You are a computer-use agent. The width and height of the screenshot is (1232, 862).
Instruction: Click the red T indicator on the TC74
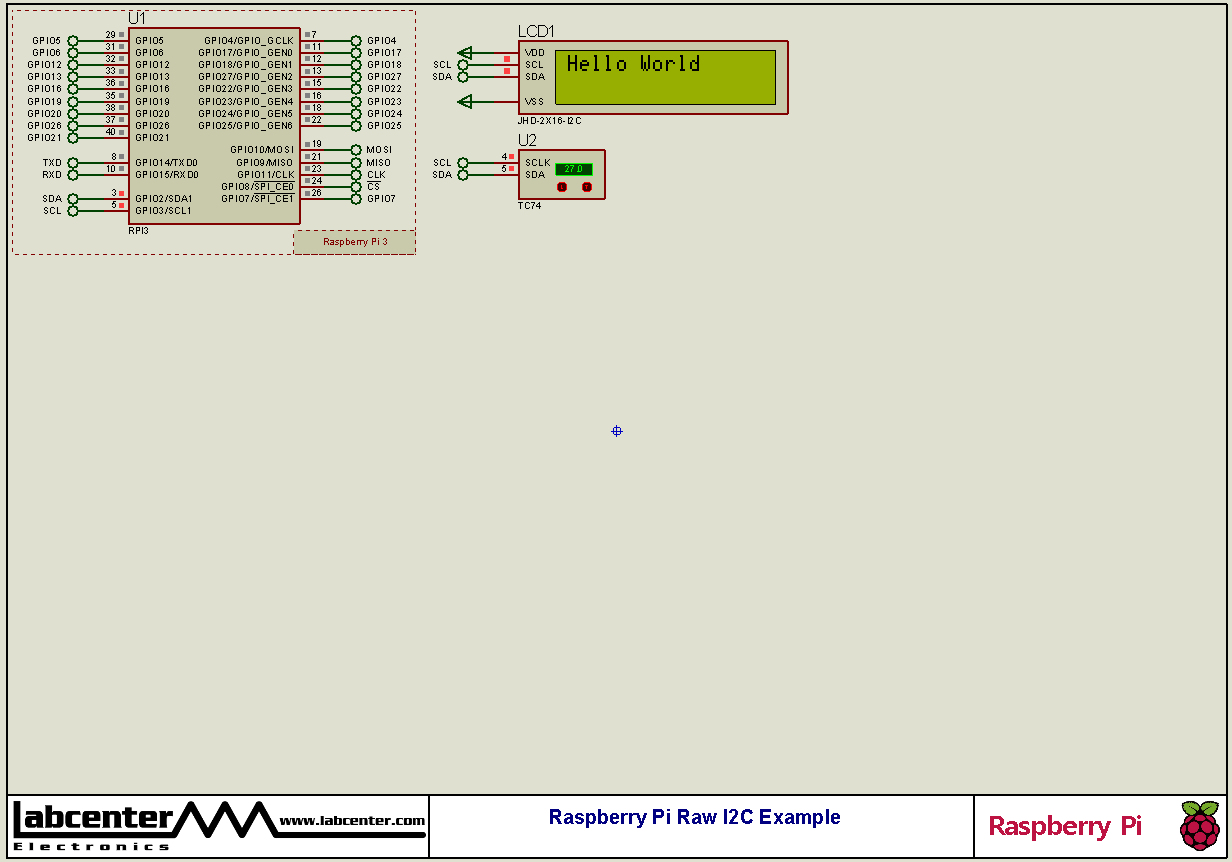coord(587,186)
